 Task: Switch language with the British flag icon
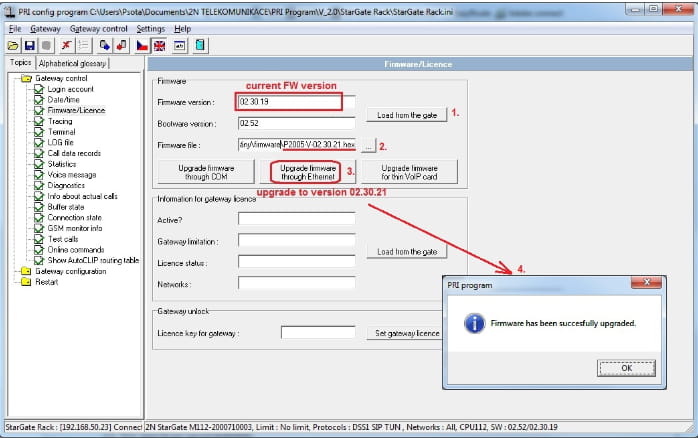pos(159,45)
